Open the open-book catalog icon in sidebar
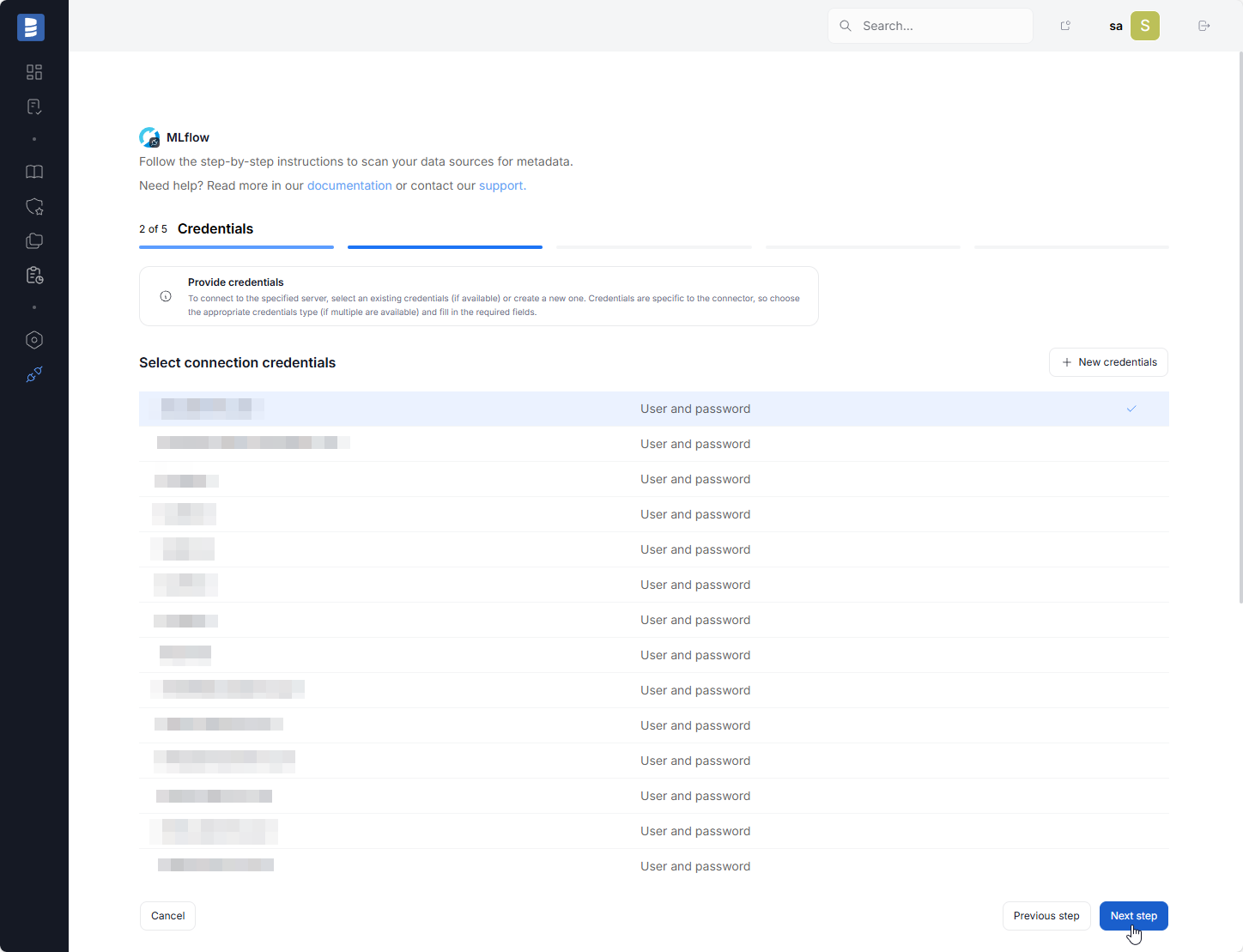This screenshot has width=1243, height=952. pos(34,172)
